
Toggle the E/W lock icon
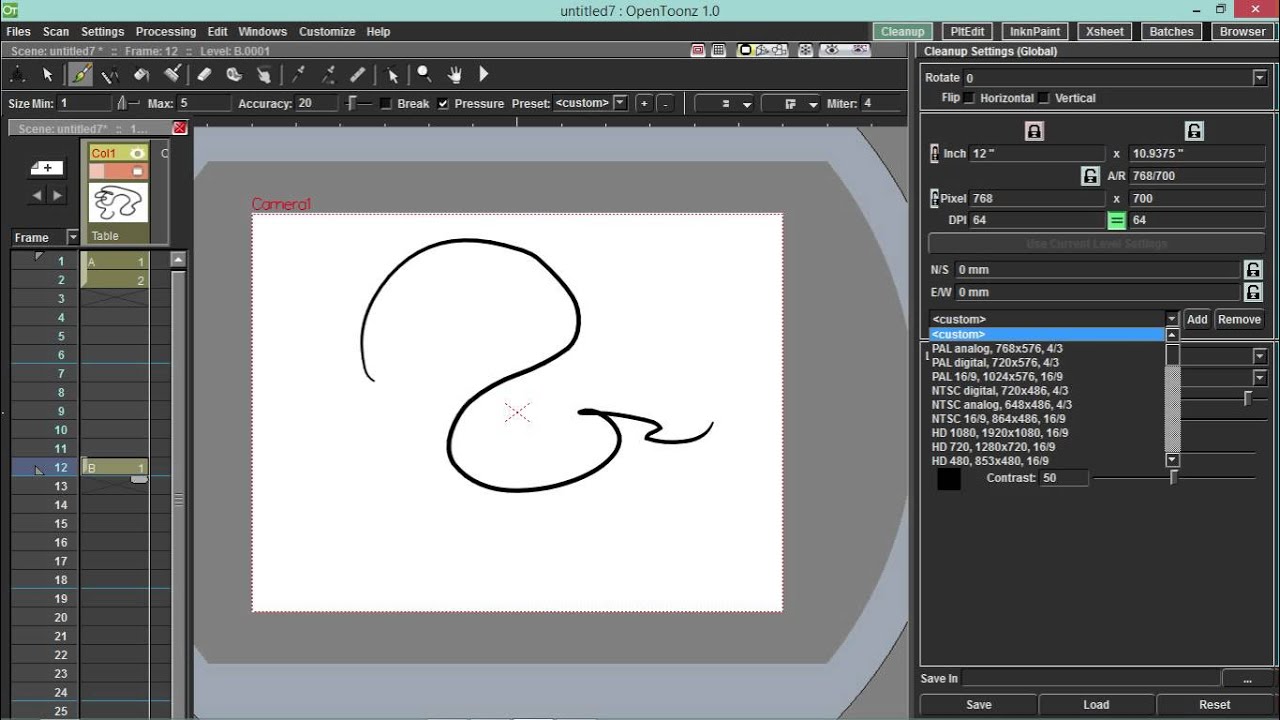(1252, 292)
